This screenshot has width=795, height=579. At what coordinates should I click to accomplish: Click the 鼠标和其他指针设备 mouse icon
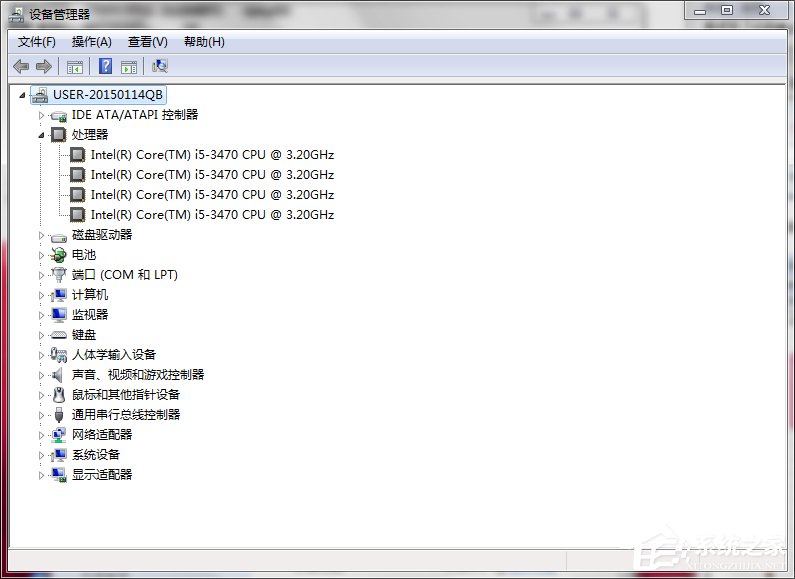pyautogui.click(x=59, y=394)
